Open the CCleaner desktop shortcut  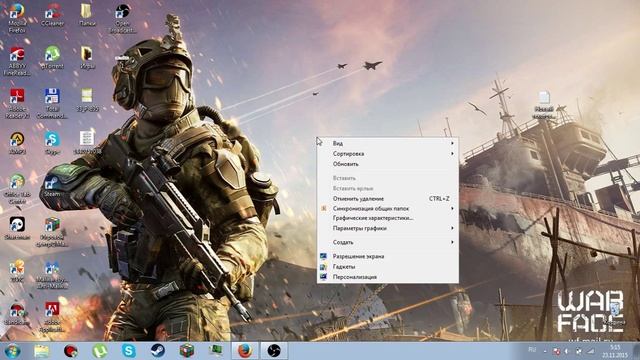pyautogui.click(x=52, y=15)
